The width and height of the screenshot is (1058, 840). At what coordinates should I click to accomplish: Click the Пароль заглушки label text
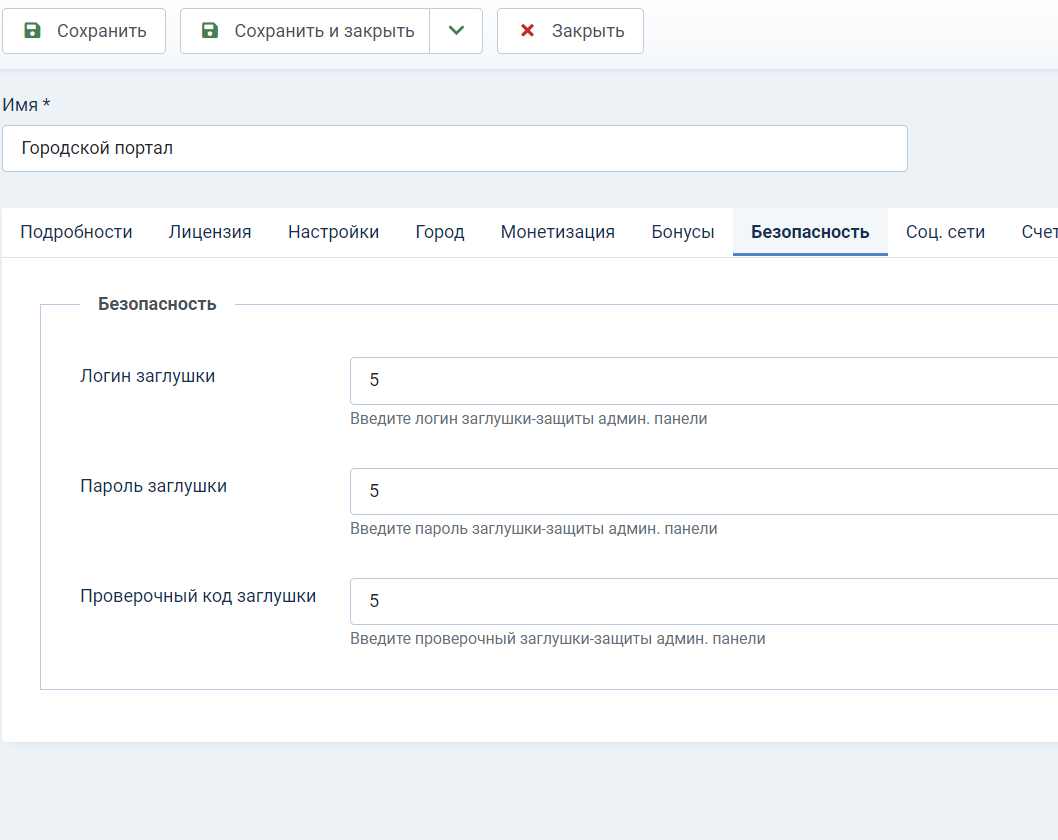coord(153,486)
